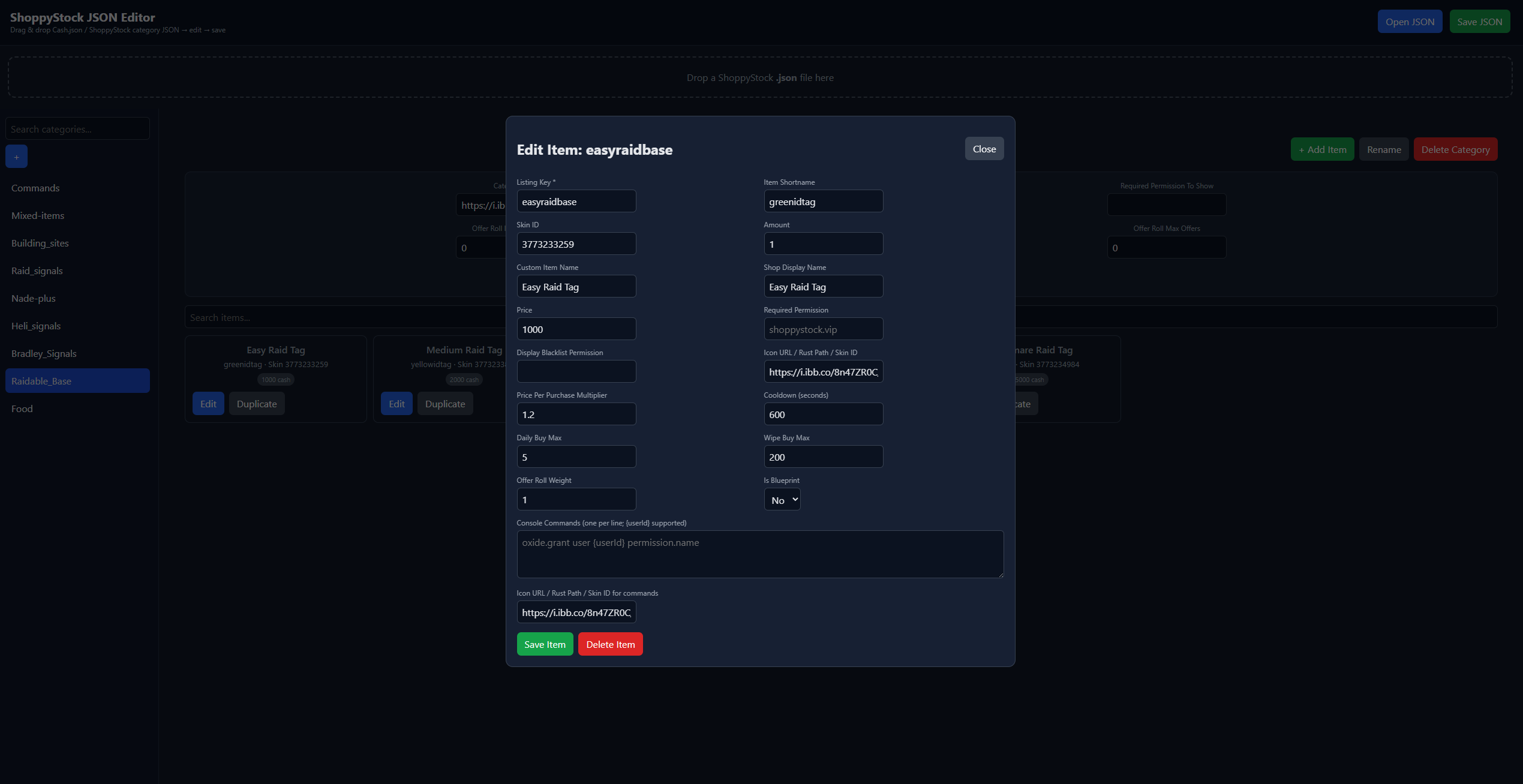Click the plus add category icon button
1523x784 pixels.
(x=16, y=157)
